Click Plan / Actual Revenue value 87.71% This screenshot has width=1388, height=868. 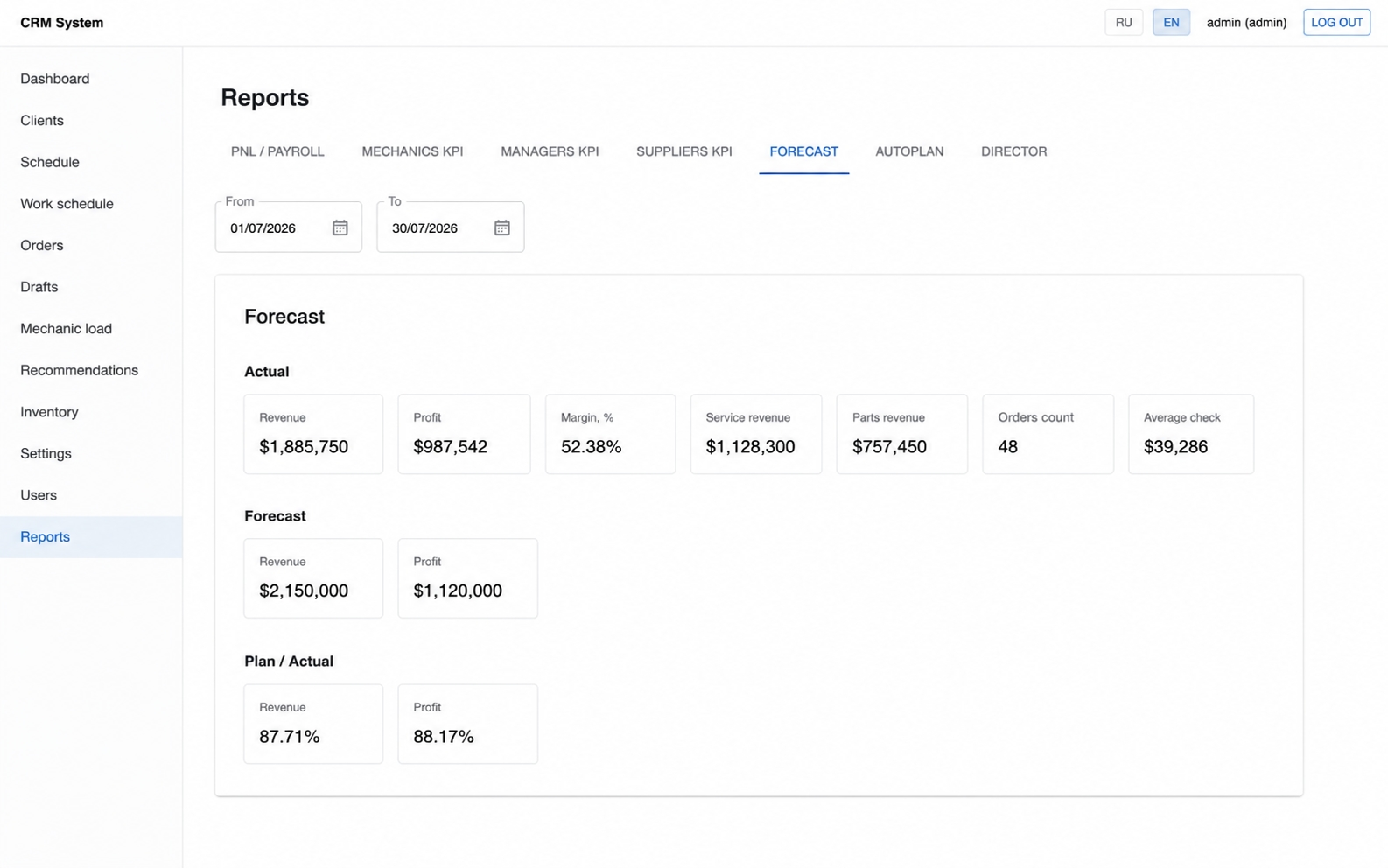[x=289, y=737]
